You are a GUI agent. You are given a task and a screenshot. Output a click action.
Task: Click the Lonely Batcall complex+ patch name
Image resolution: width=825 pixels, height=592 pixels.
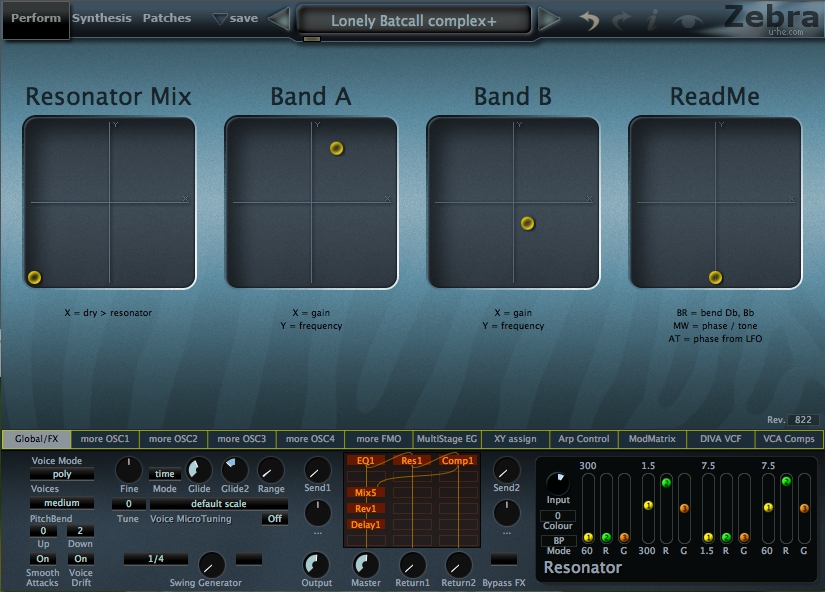coord(413,20)
